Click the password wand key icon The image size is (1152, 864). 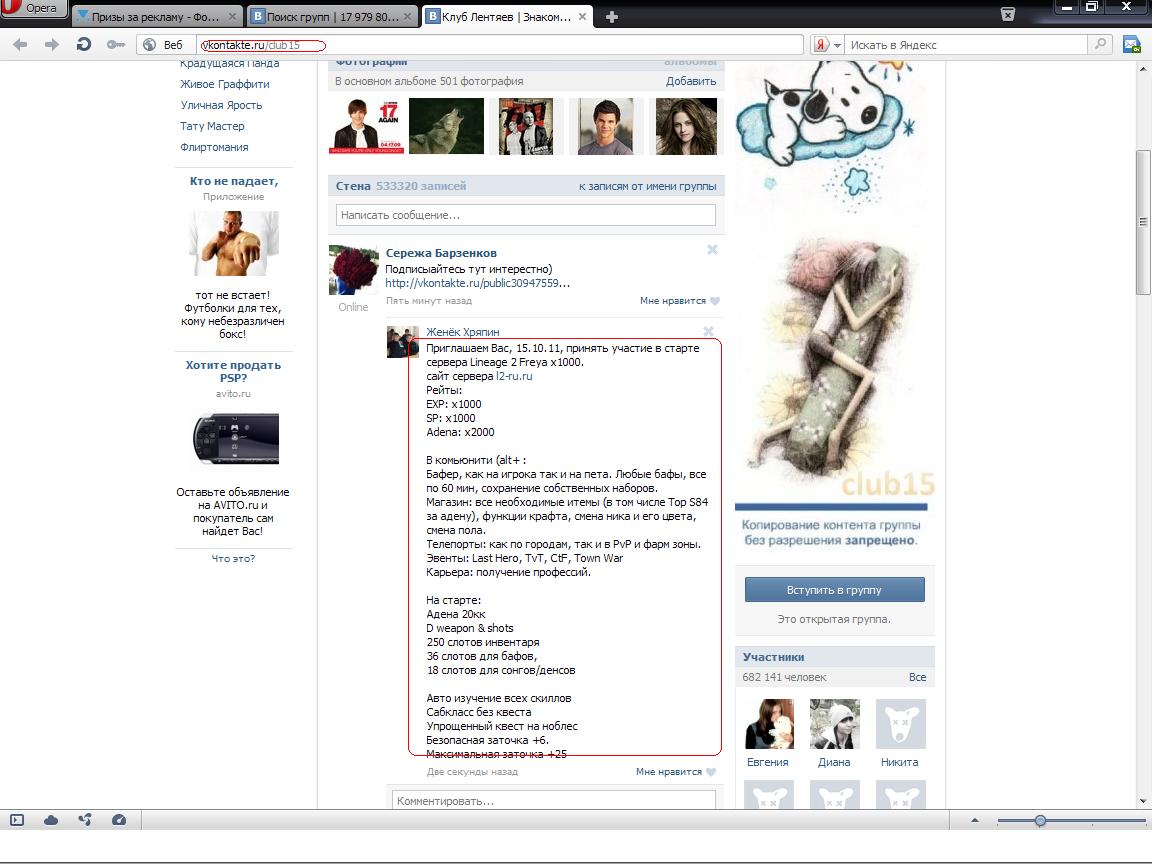tap(115, 45)
